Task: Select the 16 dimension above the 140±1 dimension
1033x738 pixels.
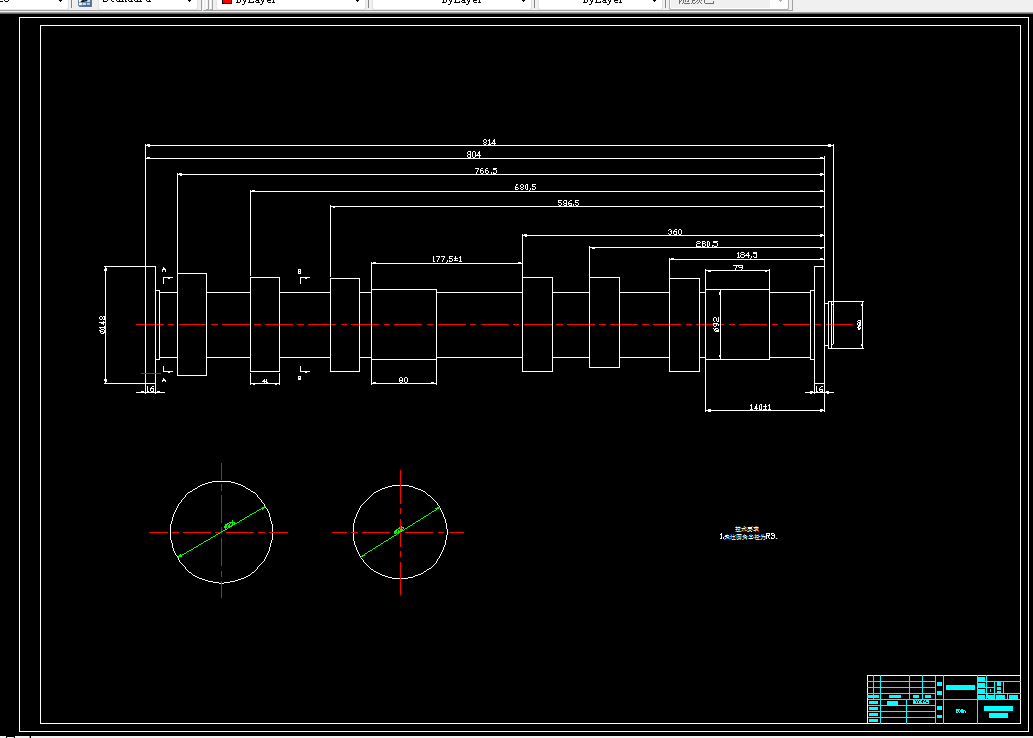Action: [820, 389]
